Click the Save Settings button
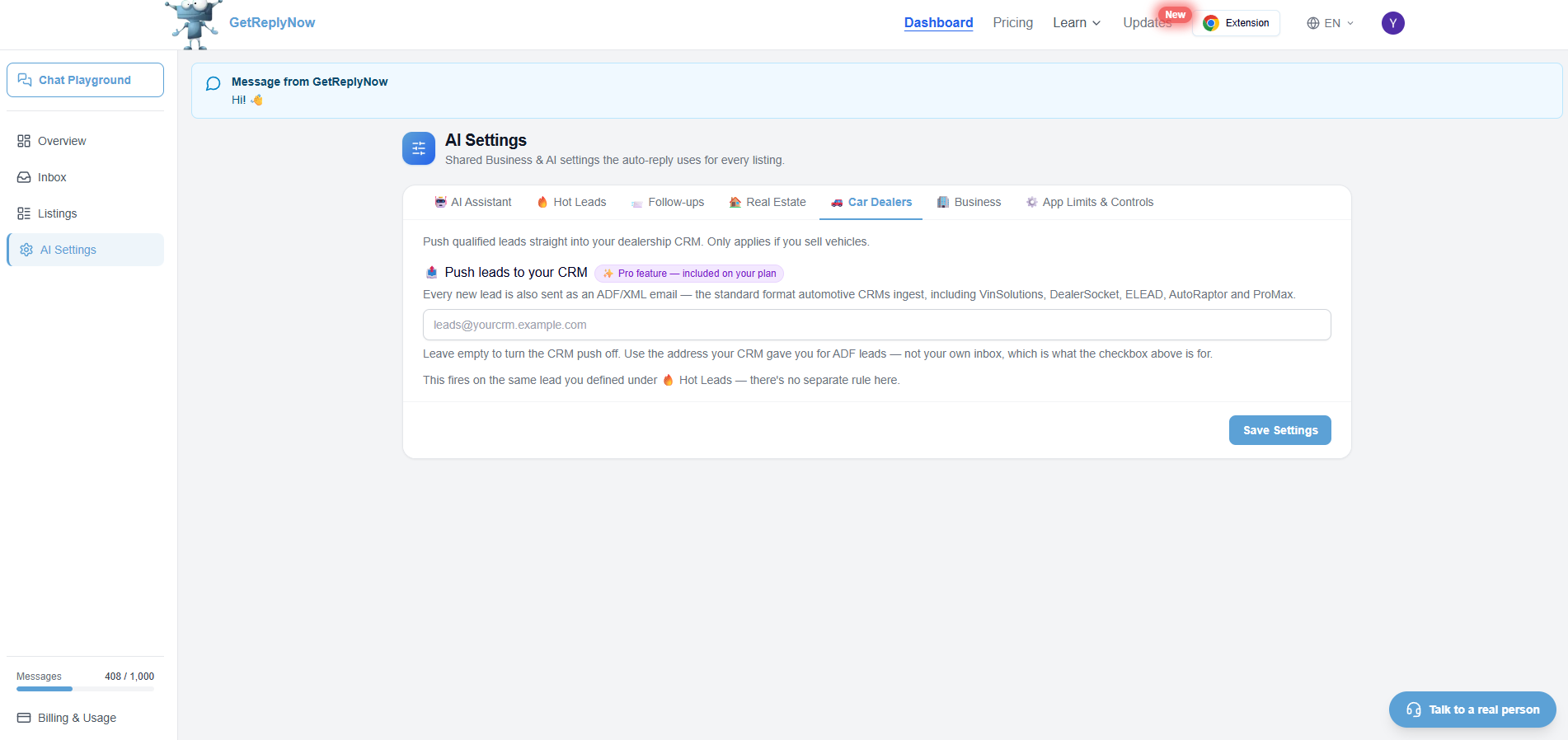 [x=1280, y=430]
